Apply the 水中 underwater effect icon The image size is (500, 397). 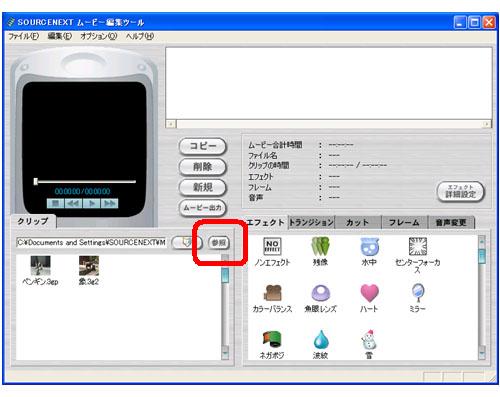pyautogui.click(x=369, y=246)
